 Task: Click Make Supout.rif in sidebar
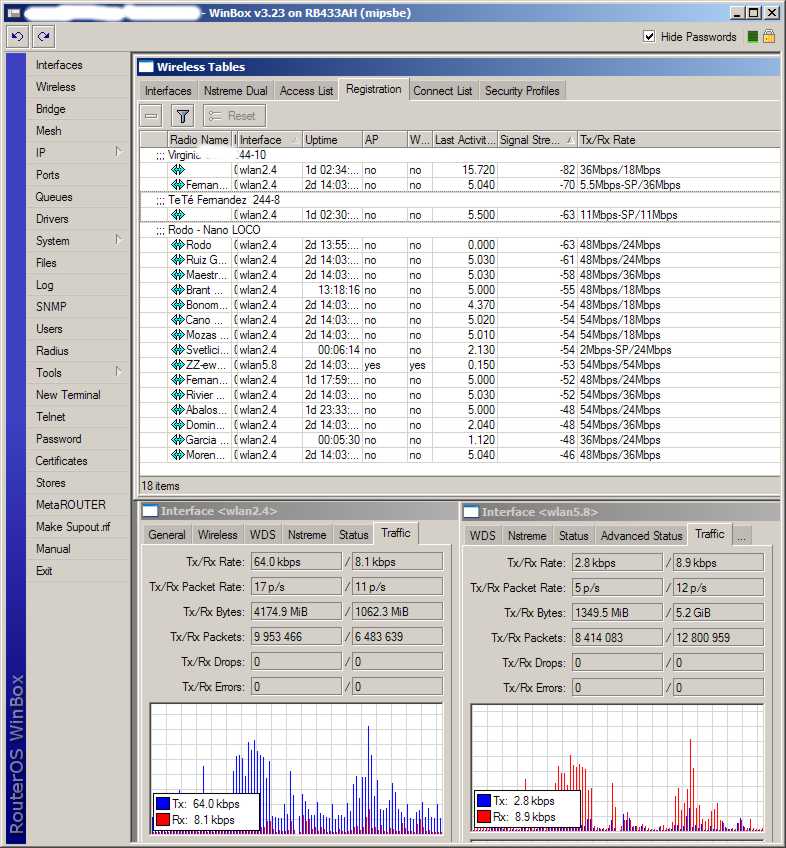coord(73,527)
